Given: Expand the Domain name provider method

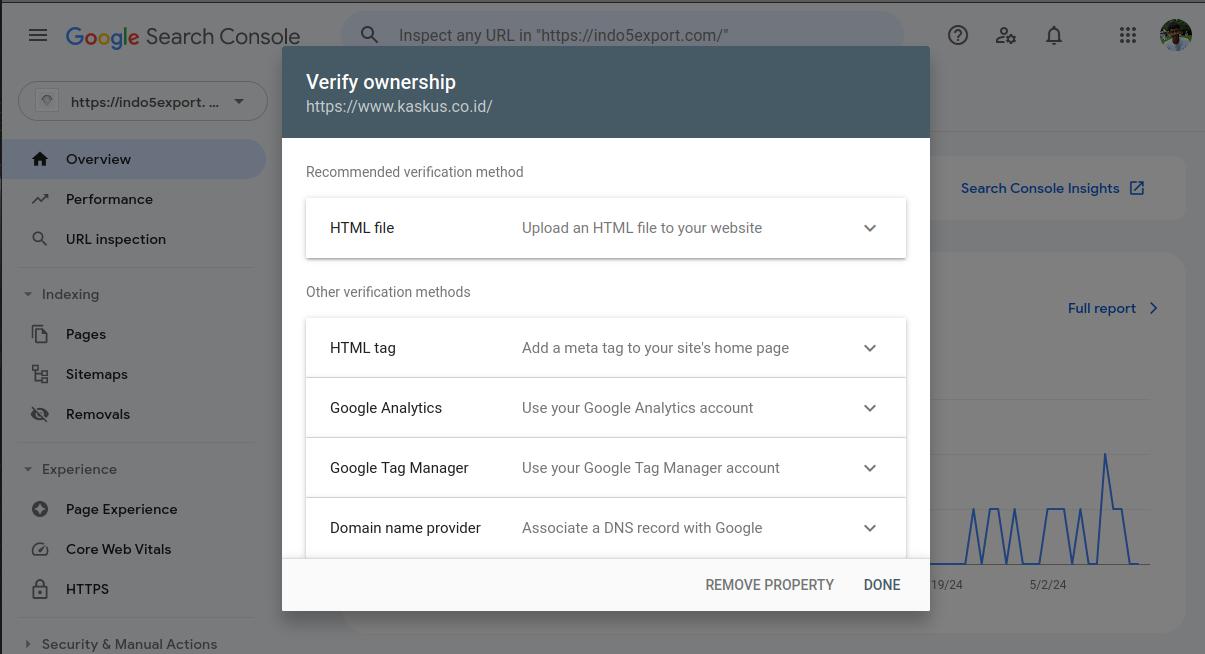Looking at the screenshot, I should [606, 528].
